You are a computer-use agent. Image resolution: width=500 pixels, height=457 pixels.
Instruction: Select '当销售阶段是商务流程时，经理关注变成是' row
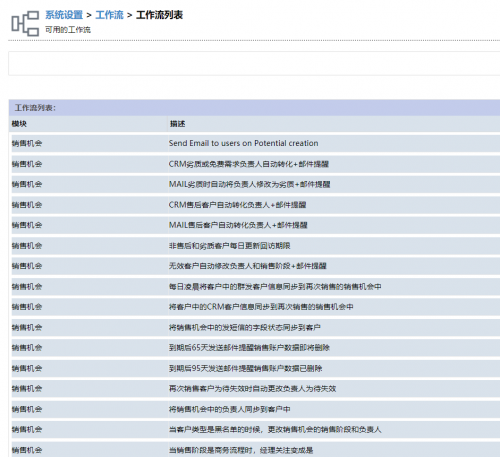[256, 449]
